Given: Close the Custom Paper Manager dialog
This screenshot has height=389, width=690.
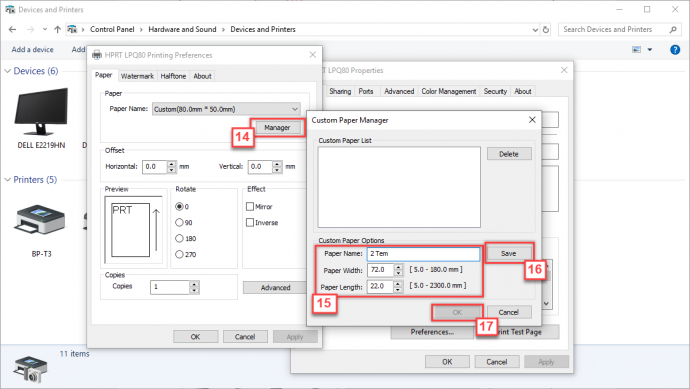Looking at the screenshot, I should click(x=532, y=120).
